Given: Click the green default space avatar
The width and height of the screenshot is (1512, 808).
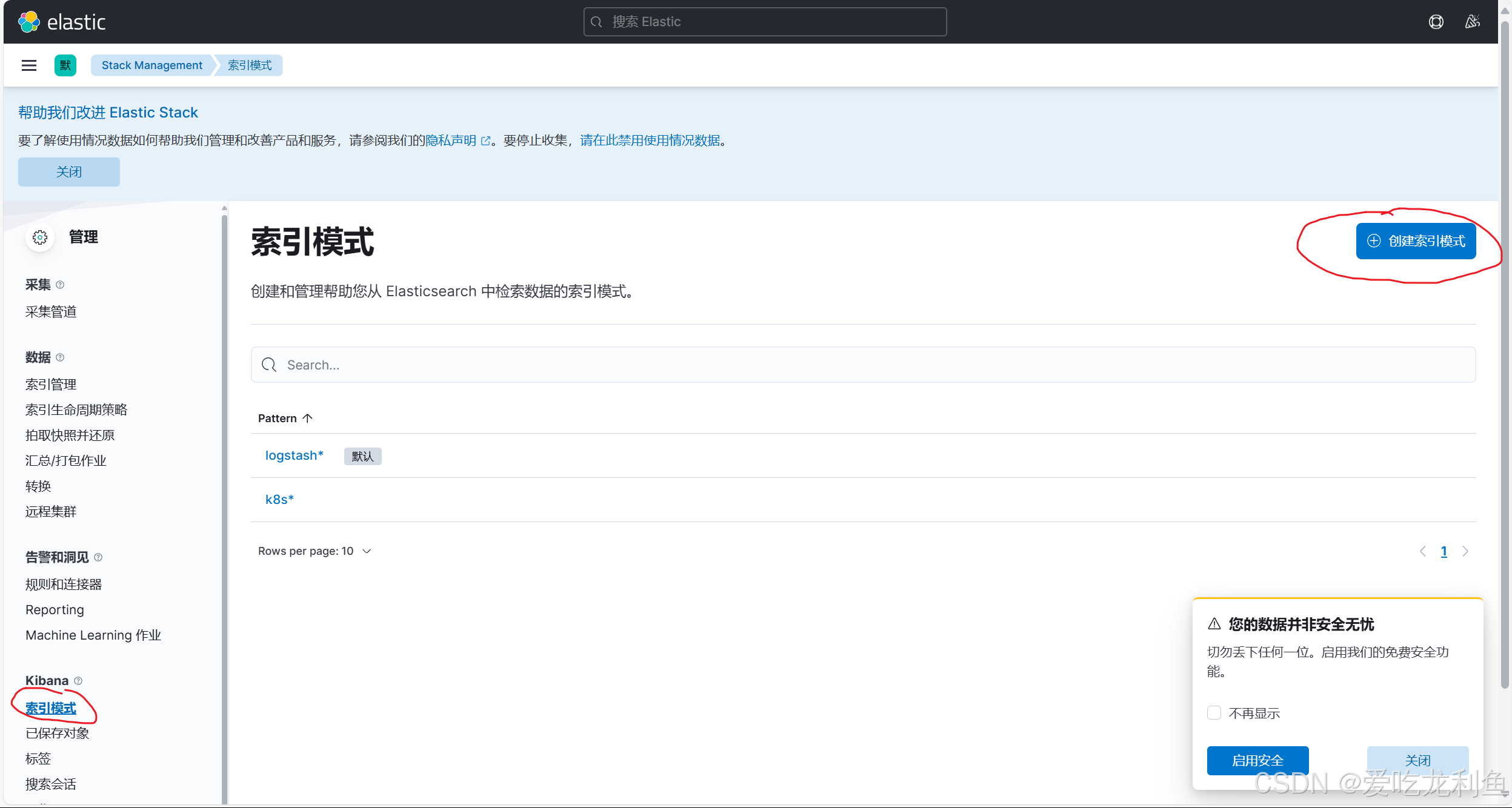Looking at the screenshot, I should [65, 65].
